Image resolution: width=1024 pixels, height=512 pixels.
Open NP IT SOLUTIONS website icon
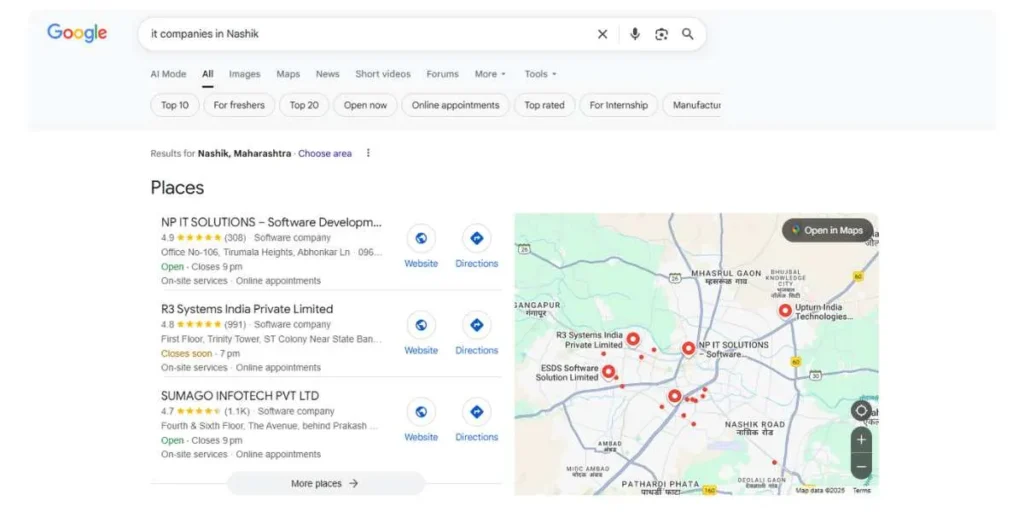pyautogui.click(x=421, y=239)
